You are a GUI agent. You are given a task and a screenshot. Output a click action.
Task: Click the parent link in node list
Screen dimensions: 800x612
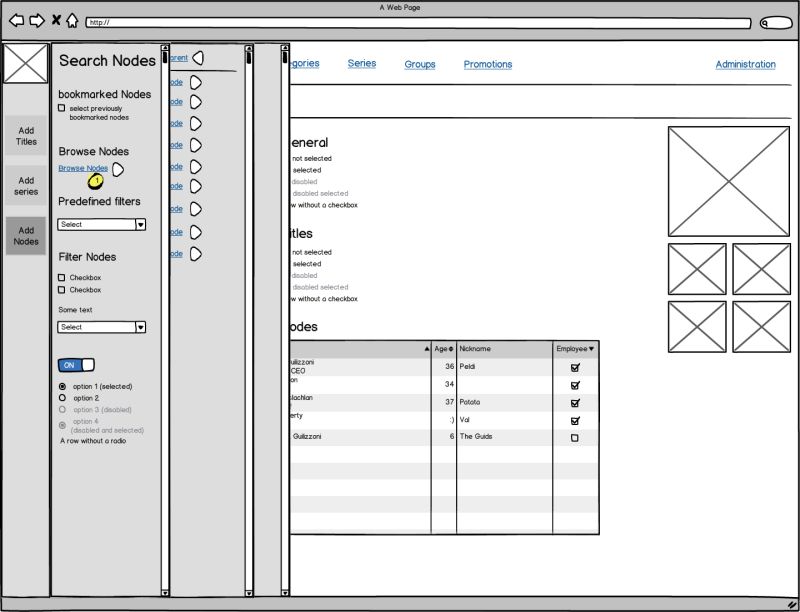[179, 58]
